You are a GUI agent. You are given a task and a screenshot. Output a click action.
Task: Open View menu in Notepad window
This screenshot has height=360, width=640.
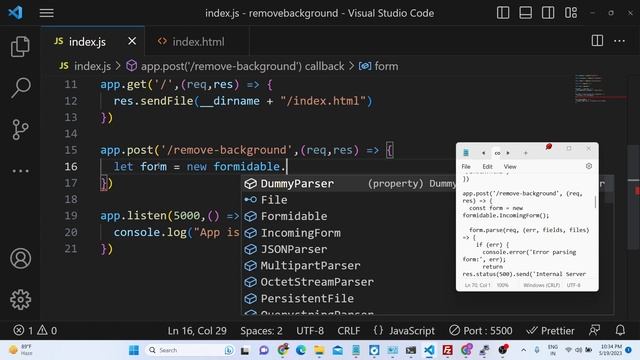510,167
